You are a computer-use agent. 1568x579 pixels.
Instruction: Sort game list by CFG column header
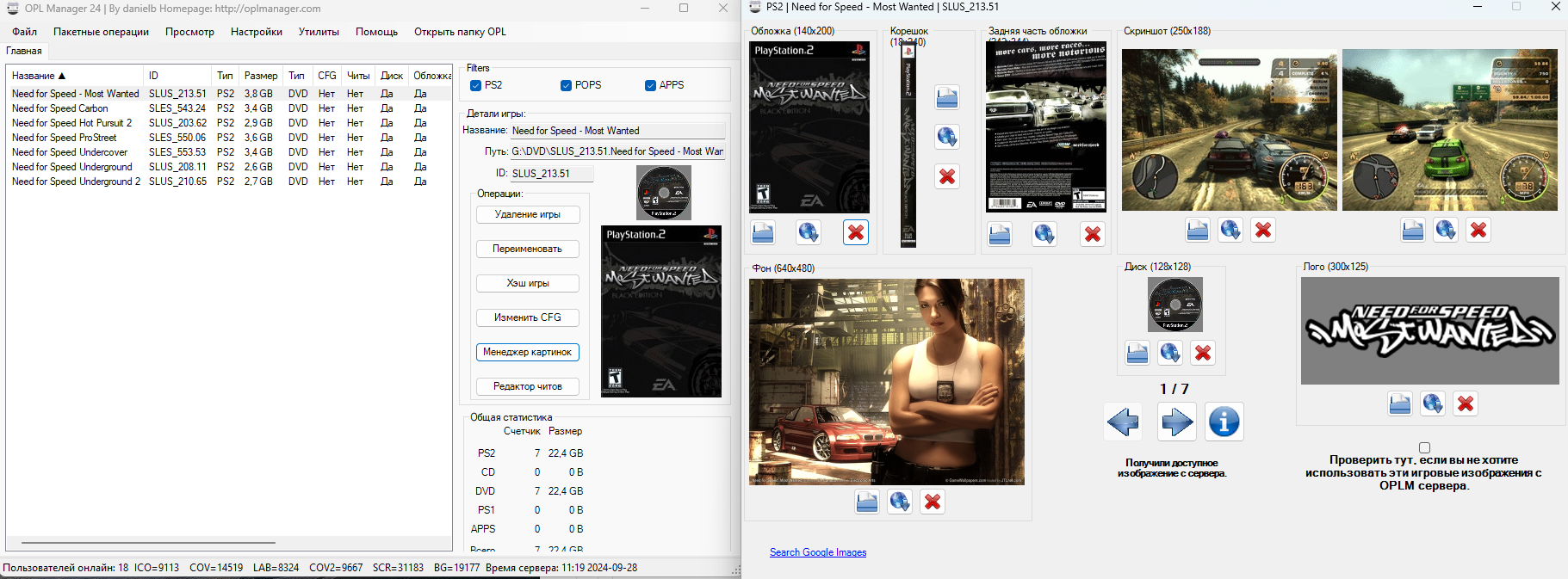point(327,76)
